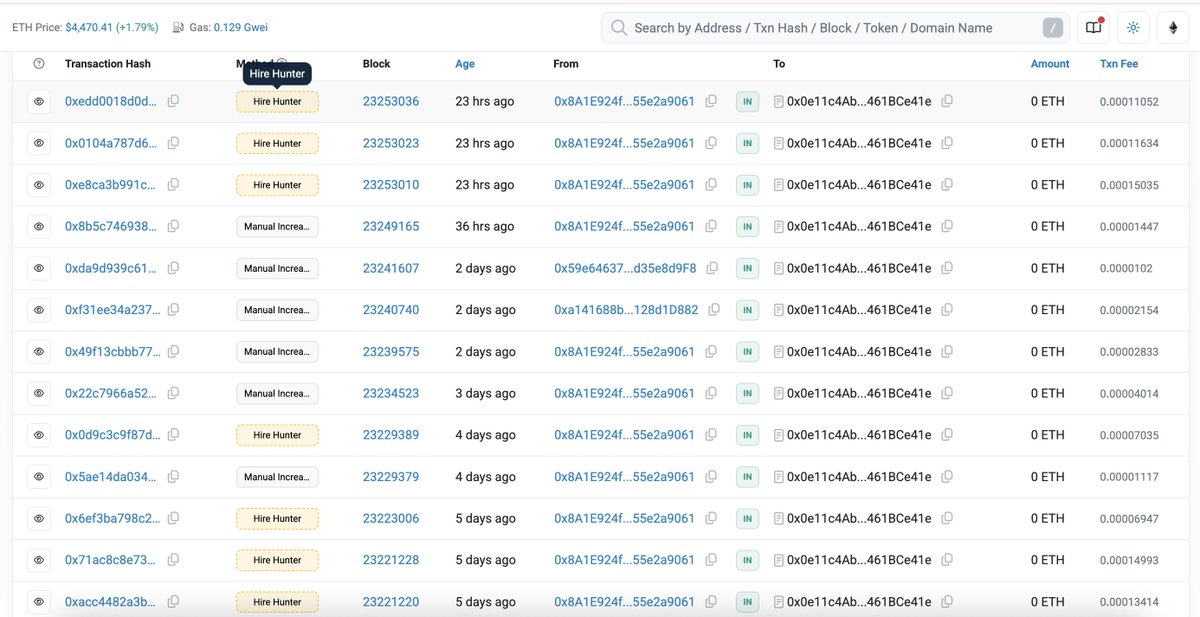The image size is (1200, 617).
Task: Open gas tracker 0.129 Gwei link
Action: tap(239, 28)
